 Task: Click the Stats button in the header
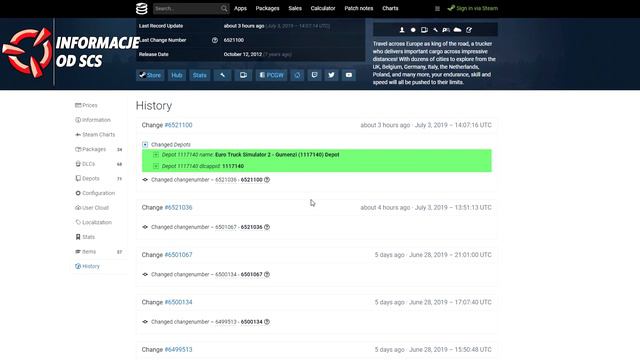[200, 75]
